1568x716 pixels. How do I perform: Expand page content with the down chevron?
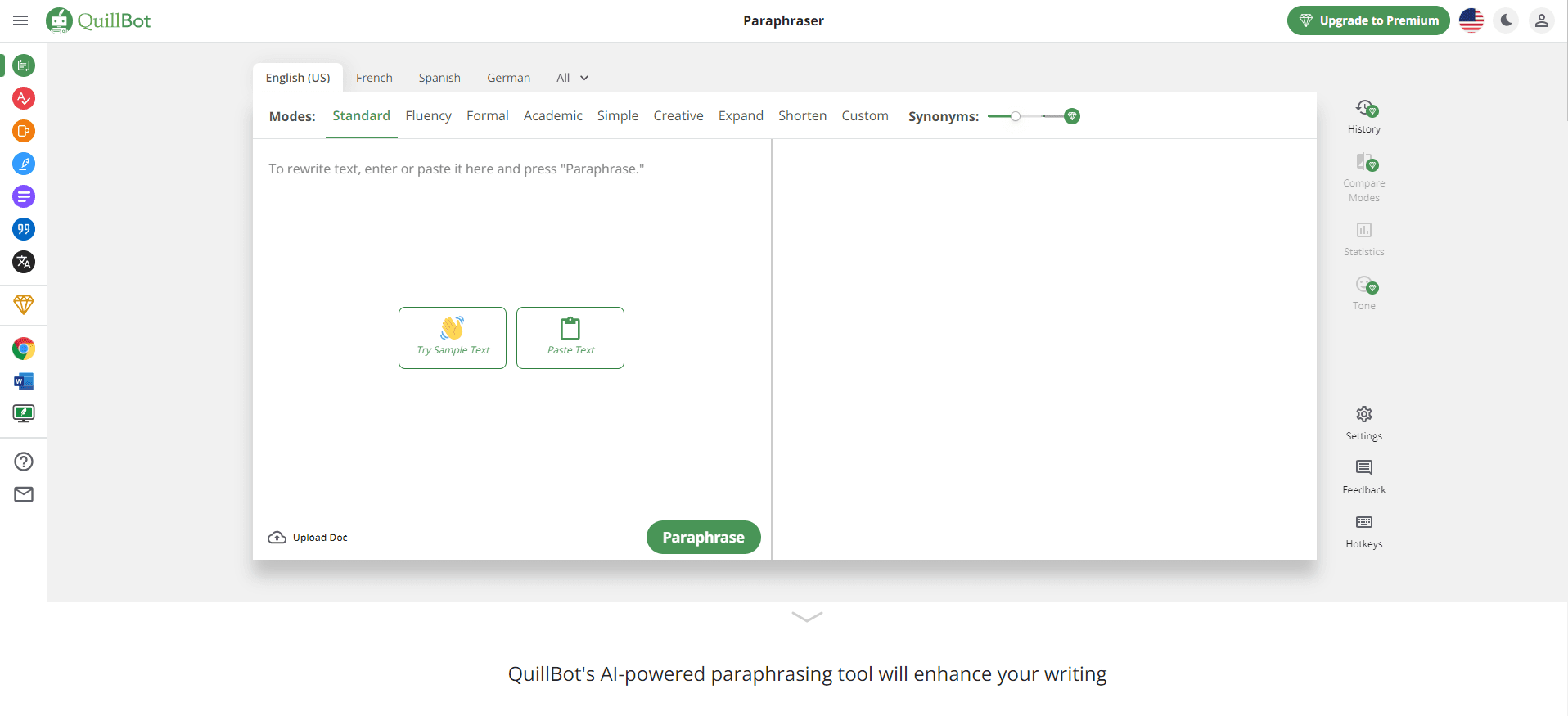click(807, 617)
